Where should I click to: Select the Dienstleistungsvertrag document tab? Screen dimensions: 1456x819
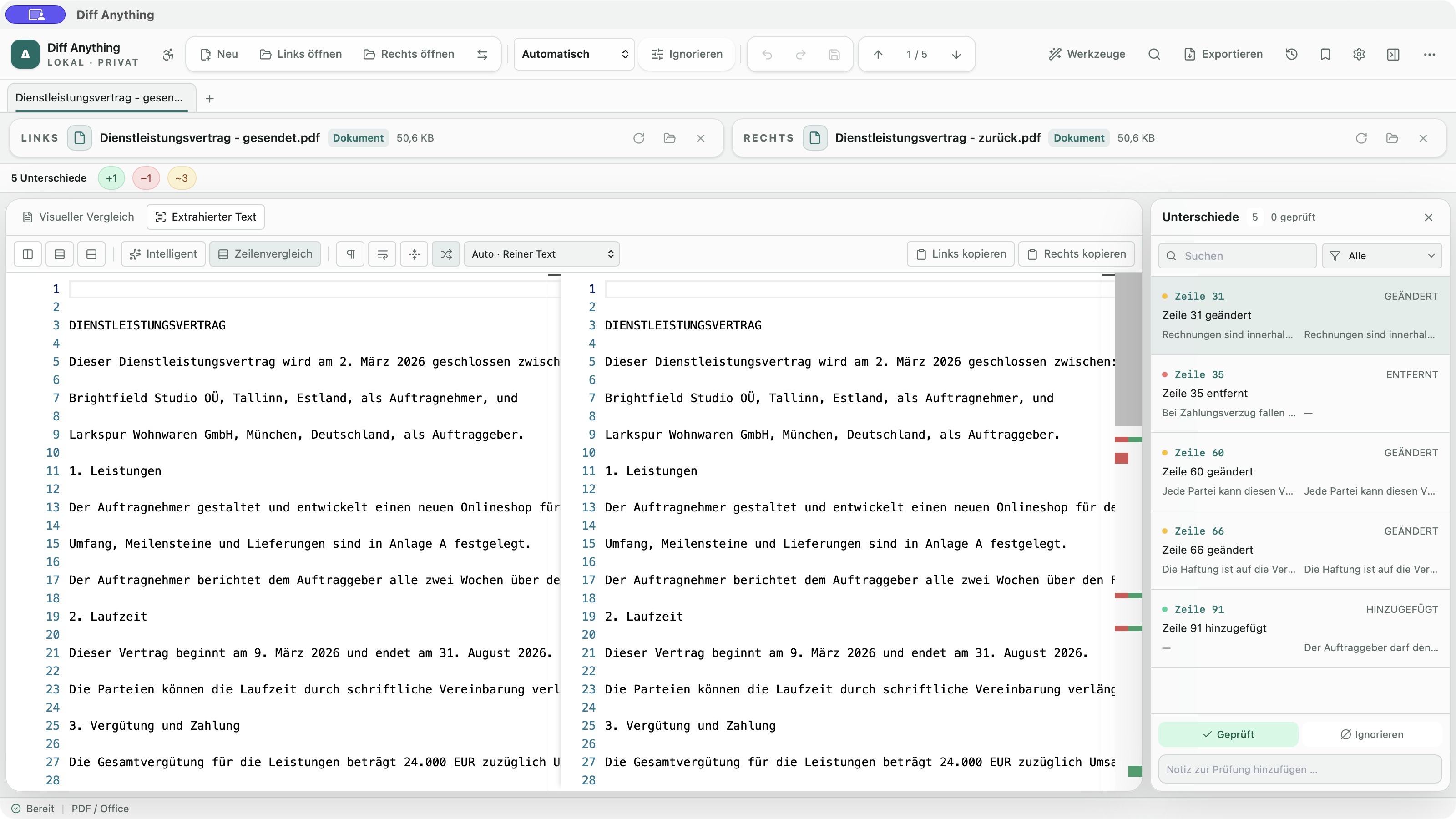pos(102,98)
